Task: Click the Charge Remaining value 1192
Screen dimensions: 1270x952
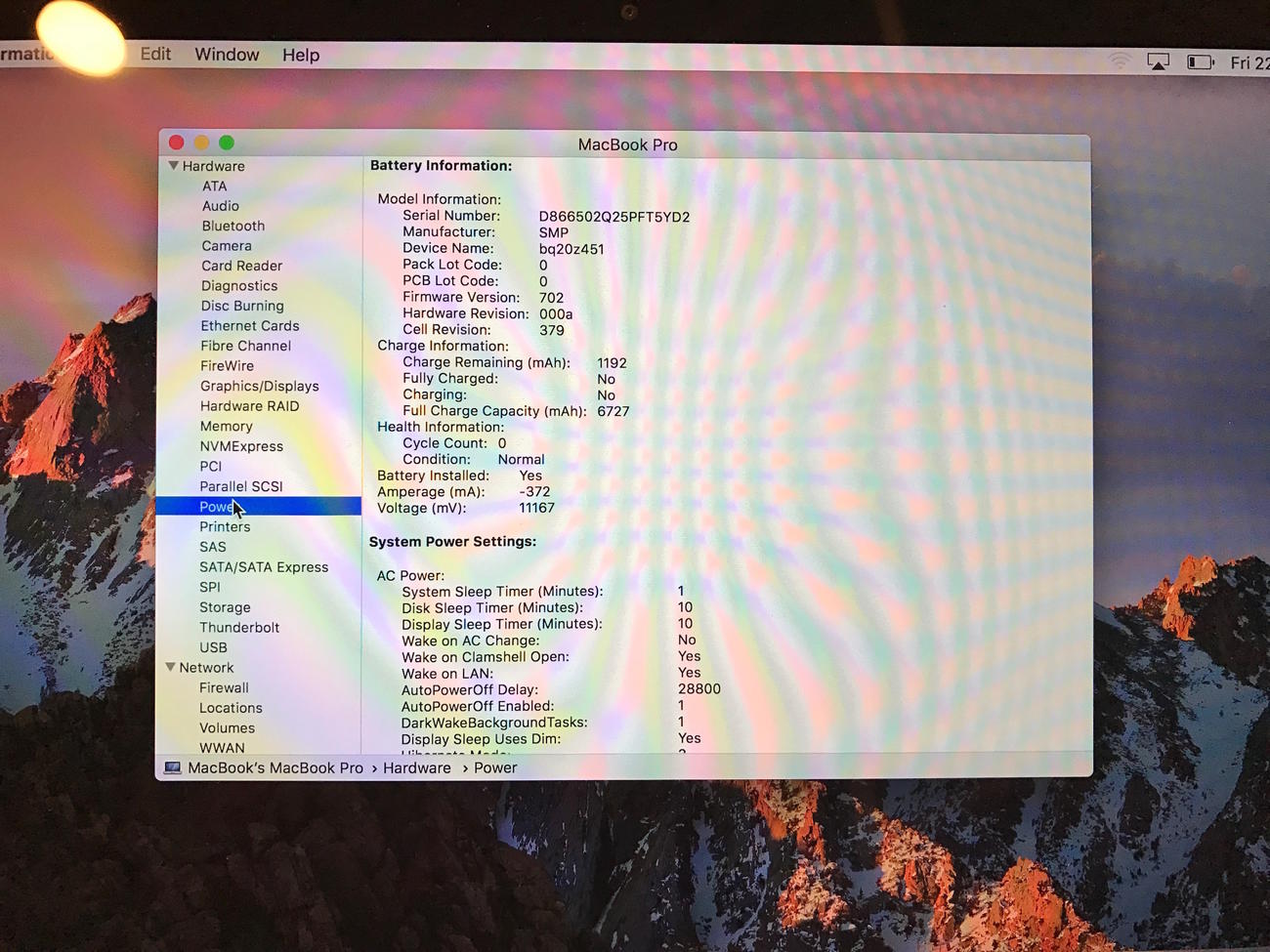Action: (613, 363)
